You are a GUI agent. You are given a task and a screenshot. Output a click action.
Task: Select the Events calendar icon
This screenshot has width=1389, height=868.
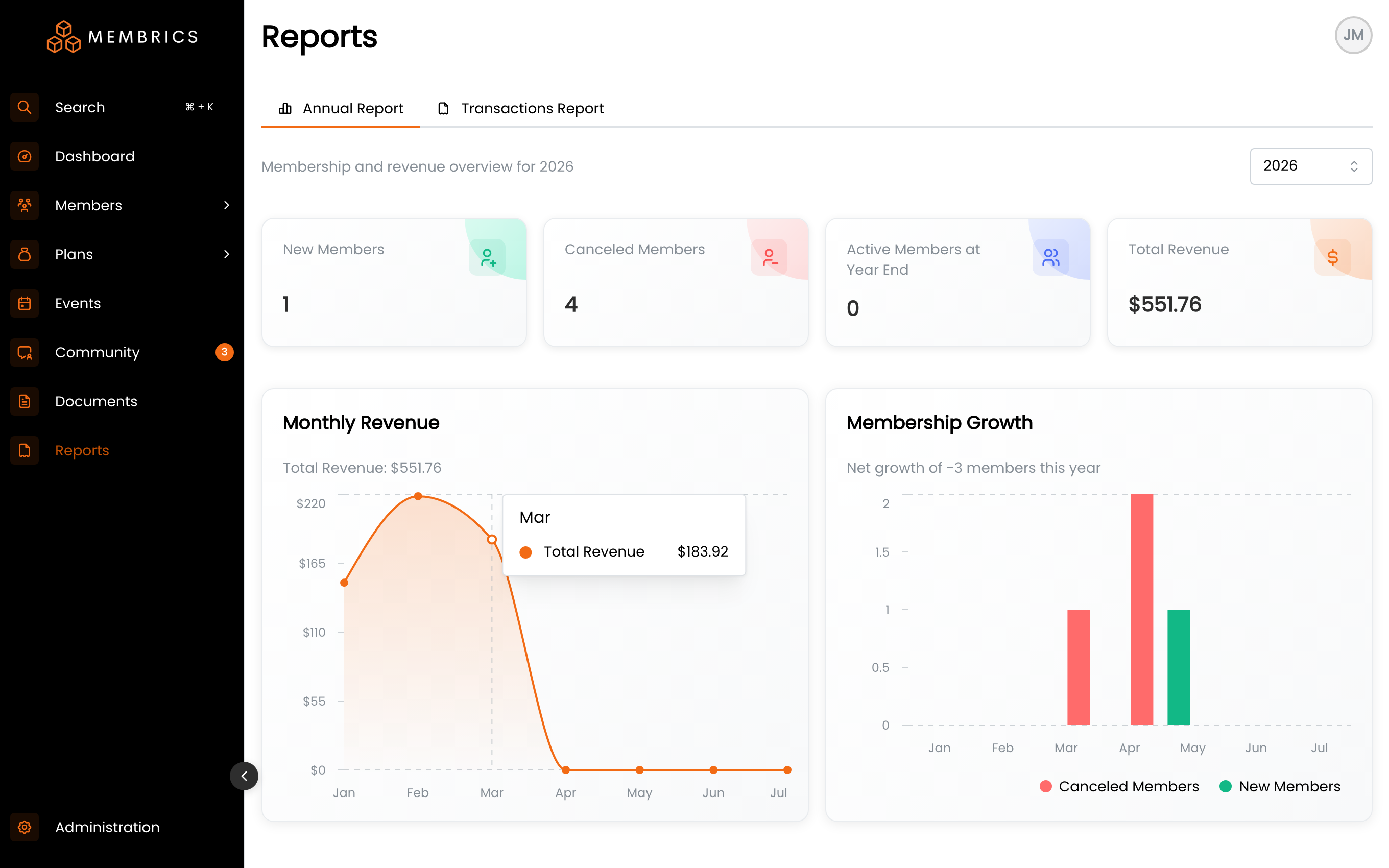[x=24, y=303]
